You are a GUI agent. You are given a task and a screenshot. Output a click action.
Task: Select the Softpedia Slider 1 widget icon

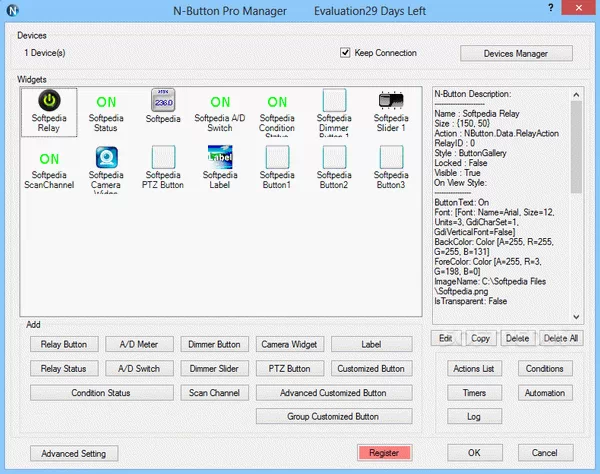point(391,102)
